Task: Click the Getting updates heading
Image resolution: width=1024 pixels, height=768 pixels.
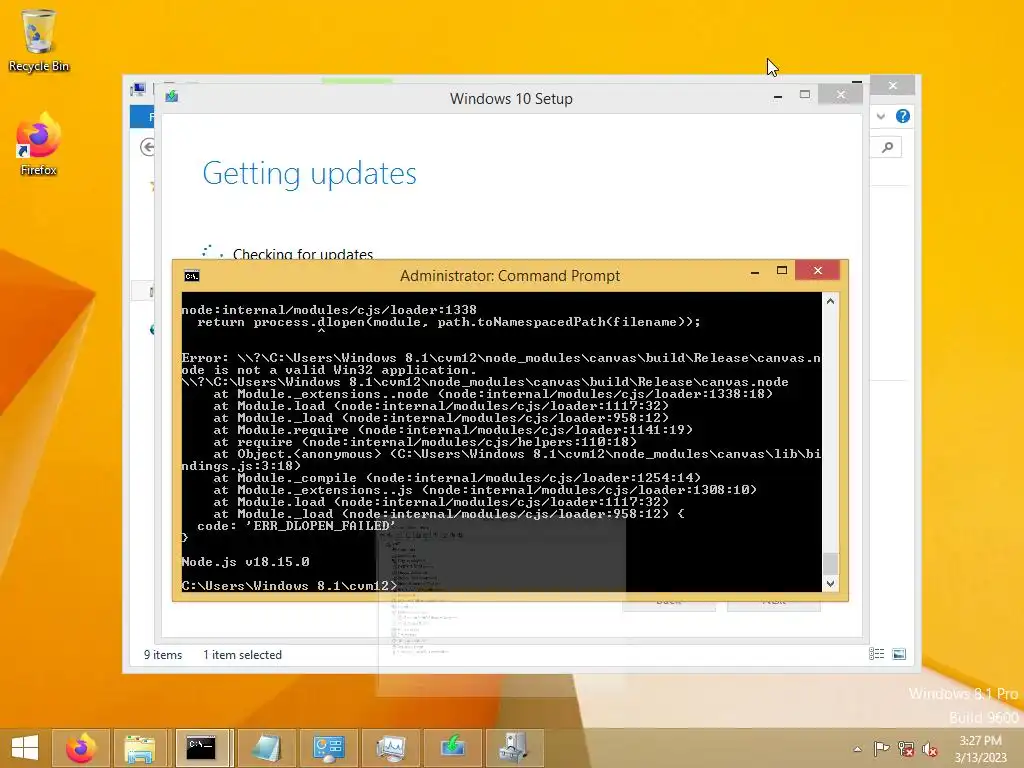Action: point(310,173)
